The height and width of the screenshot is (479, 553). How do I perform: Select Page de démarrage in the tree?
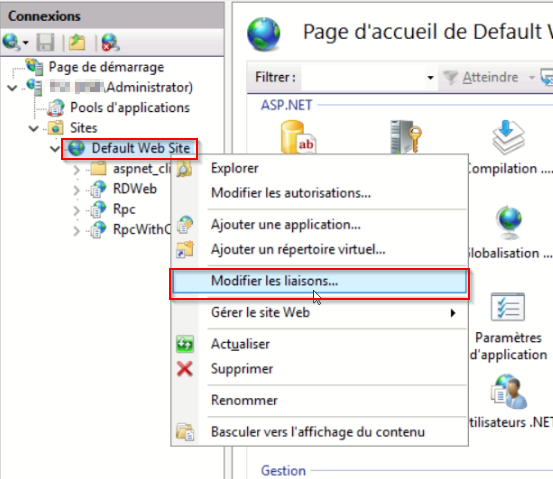click(x=106, y=67)
